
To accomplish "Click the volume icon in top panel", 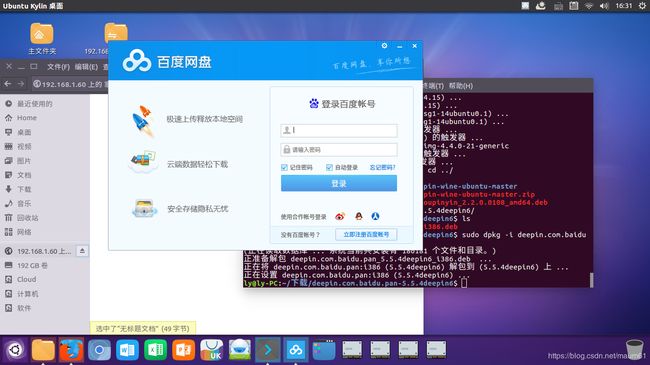I will (x=604, y=6).
